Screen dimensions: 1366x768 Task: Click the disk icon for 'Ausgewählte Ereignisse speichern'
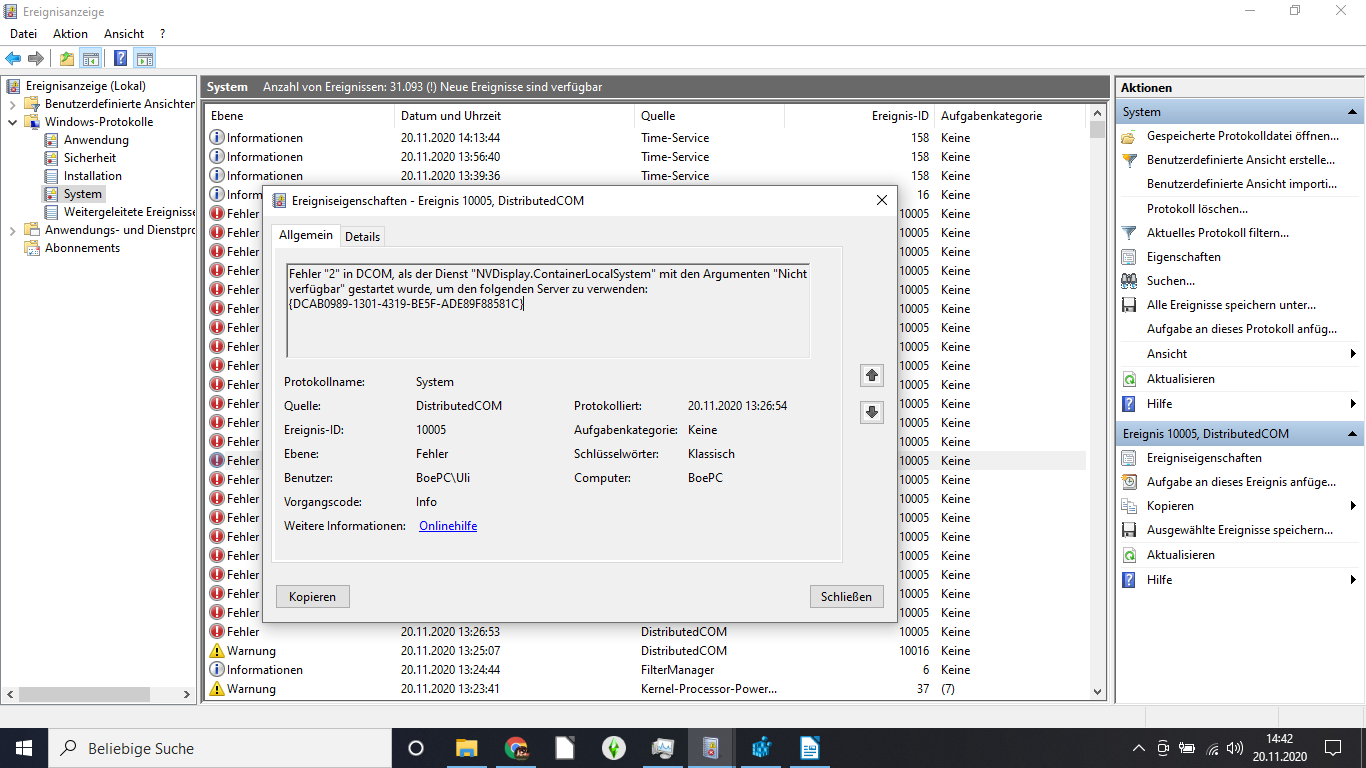[x=1129, y=530]
